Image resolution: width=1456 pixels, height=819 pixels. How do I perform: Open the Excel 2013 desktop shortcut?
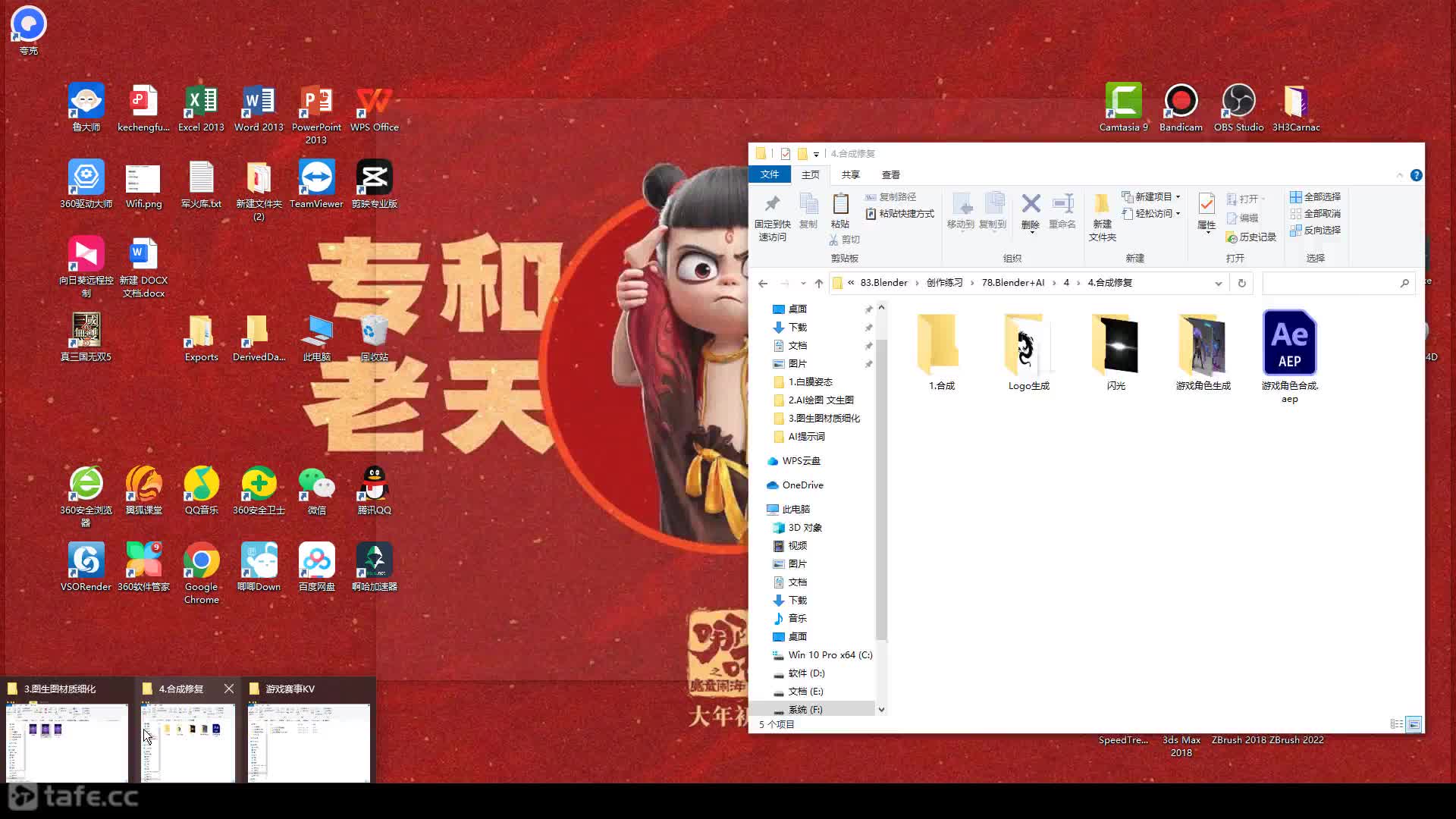(x=201, y=107)
